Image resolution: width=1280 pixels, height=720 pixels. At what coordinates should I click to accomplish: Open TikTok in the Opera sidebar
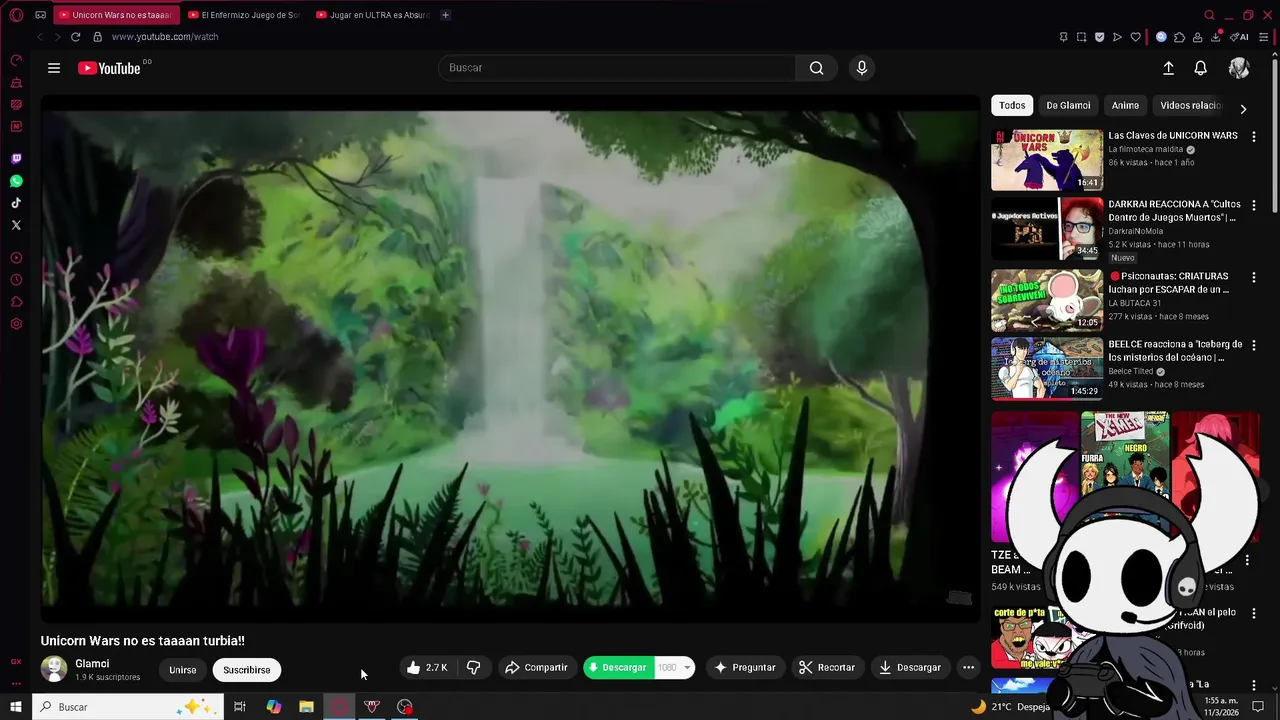(x=16, y=203)
